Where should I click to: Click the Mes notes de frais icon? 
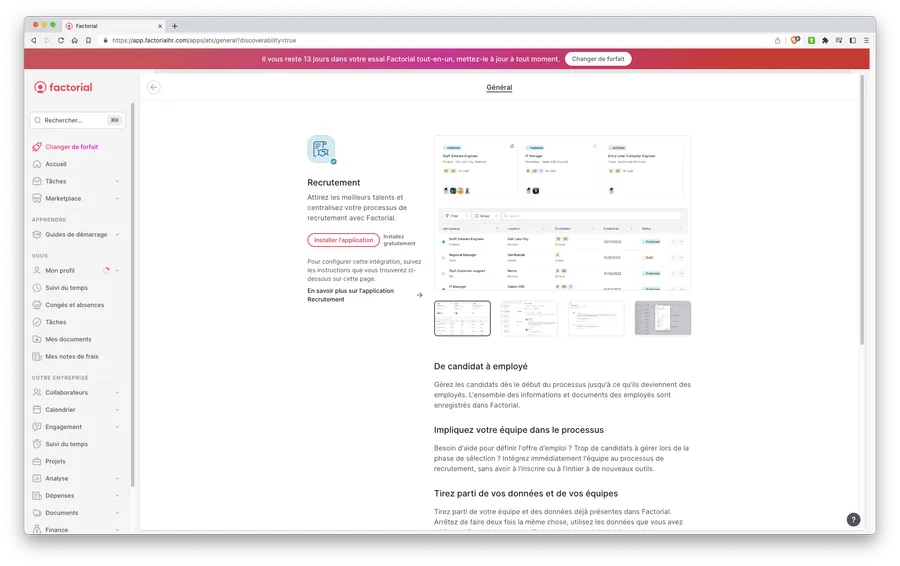[37, 356]
